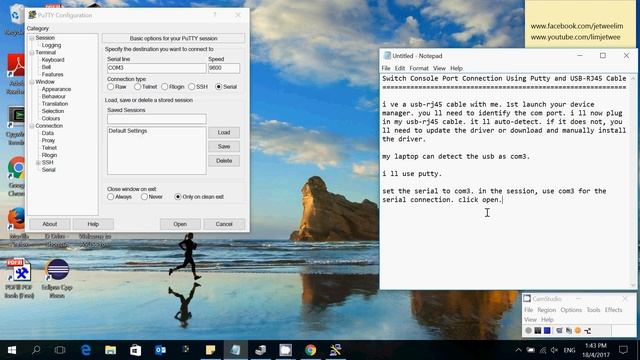
Task: Click the taskbar search icon
Action: (x=36, y=350)
